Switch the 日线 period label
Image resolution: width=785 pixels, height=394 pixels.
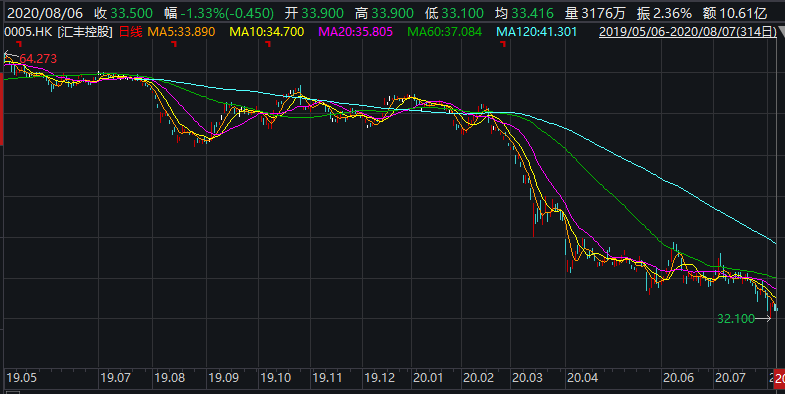(131, 32)
